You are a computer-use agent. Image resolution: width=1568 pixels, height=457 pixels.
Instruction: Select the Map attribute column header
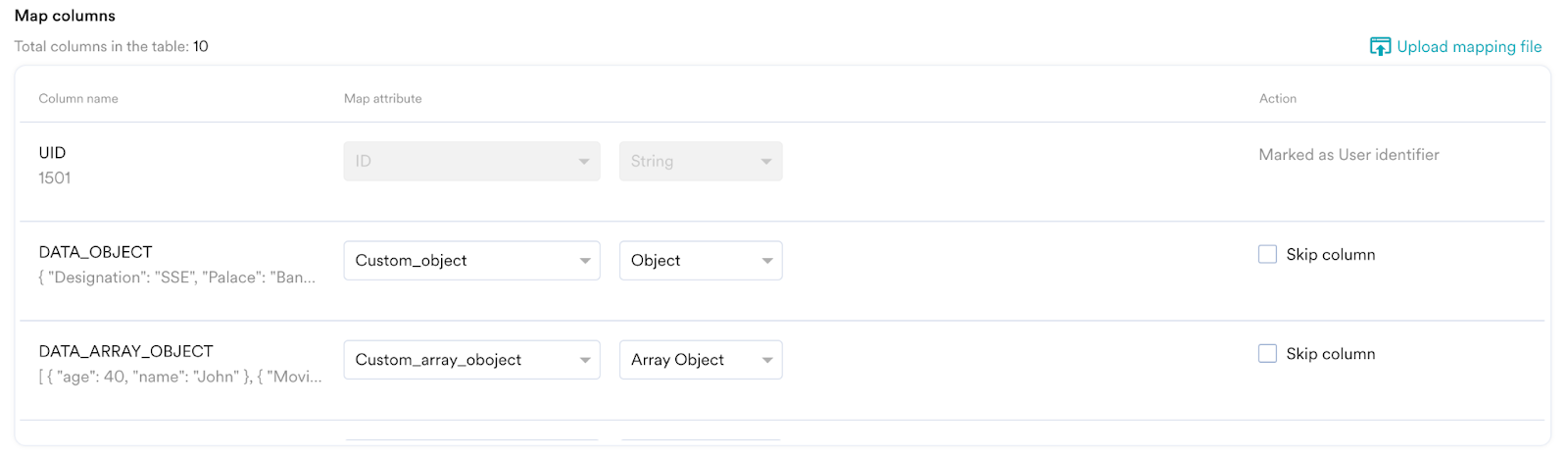(x=382, y=98)
